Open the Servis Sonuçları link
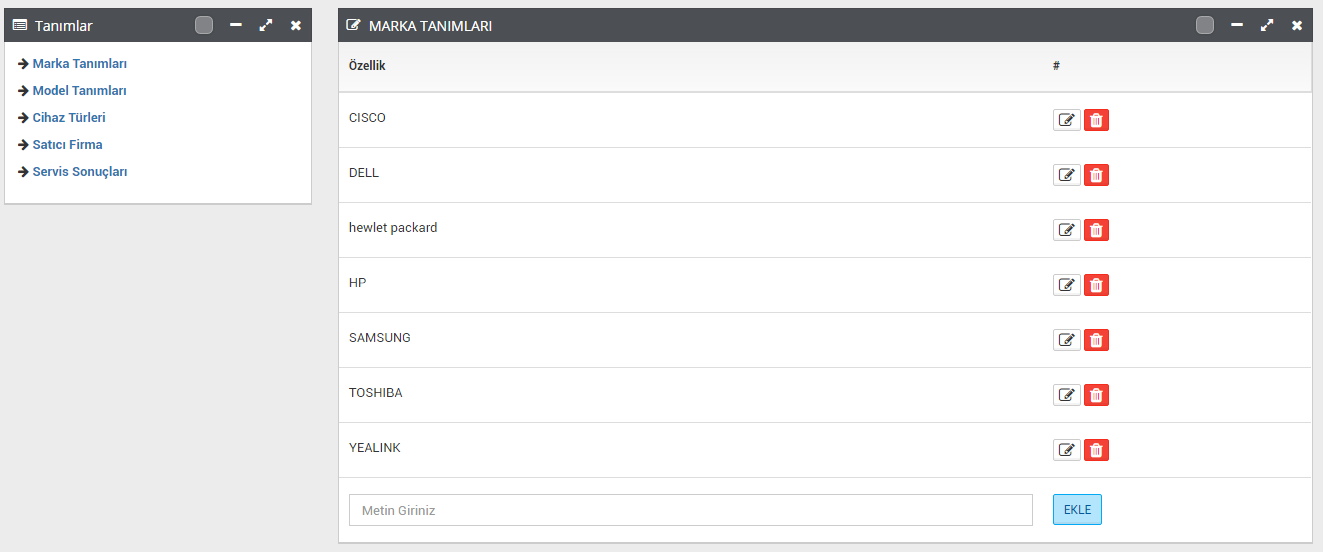 79,172
